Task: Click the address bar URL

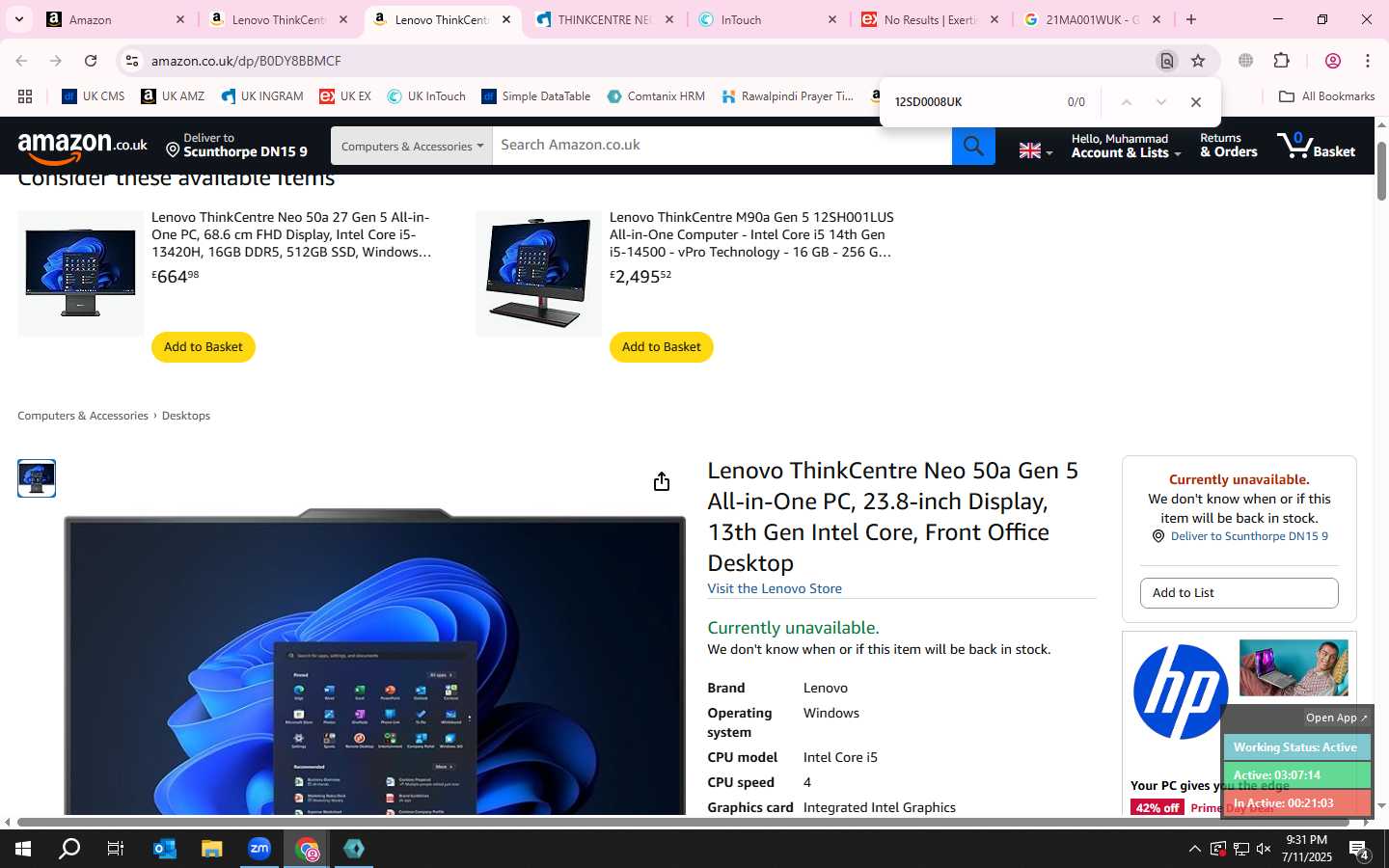Action: tap(246, 61)
